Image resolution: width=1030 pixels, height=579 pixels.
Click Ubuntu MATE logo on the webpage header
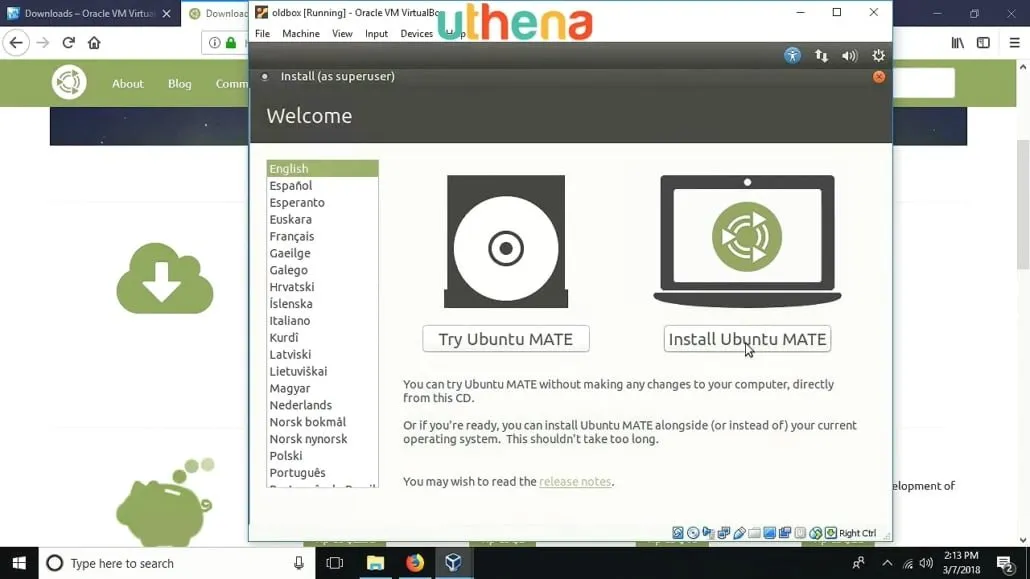click(69, 82)
